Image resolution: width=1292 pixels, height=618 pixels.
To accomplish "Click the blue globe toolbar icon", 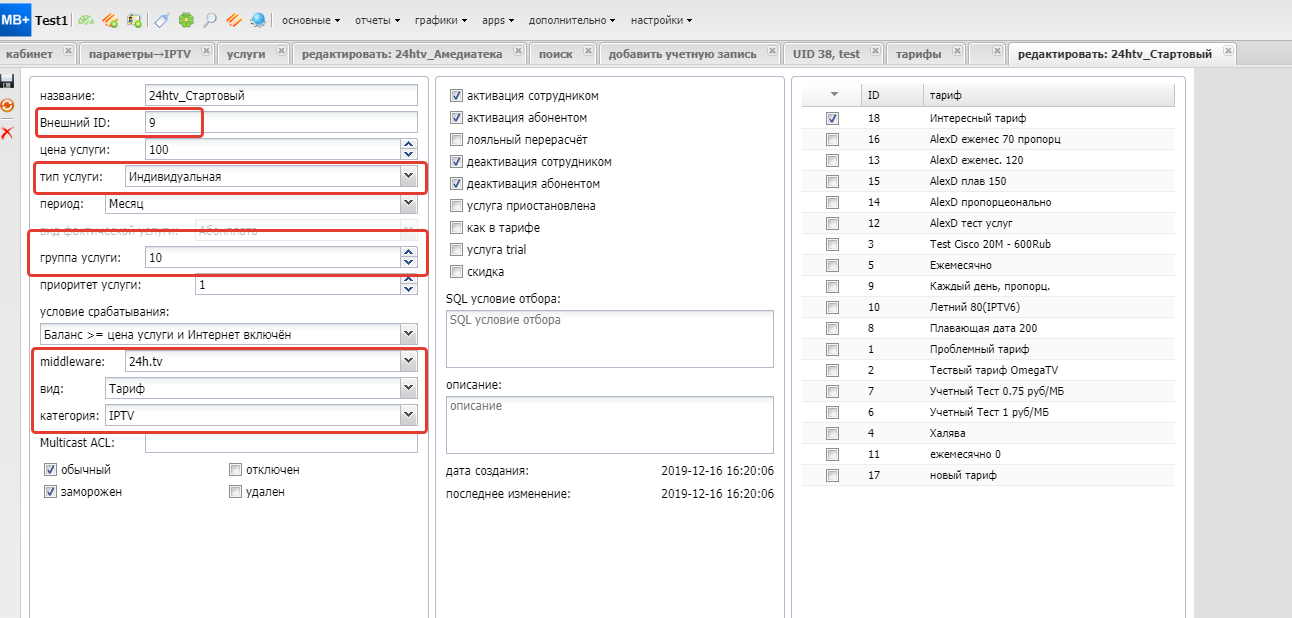I will tap(258, 20).
